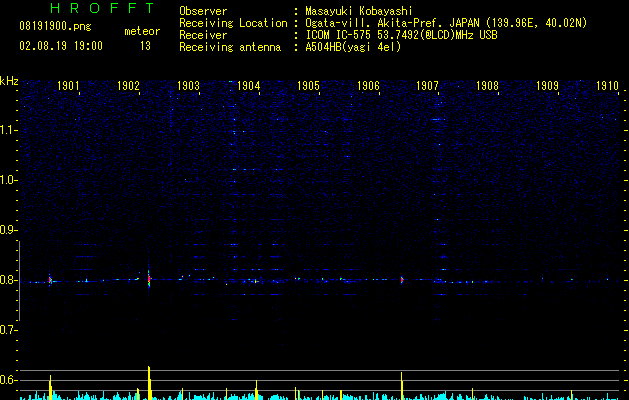Click the red meteor echo before 1901
629x400 pixels.
tap(51, 280)
